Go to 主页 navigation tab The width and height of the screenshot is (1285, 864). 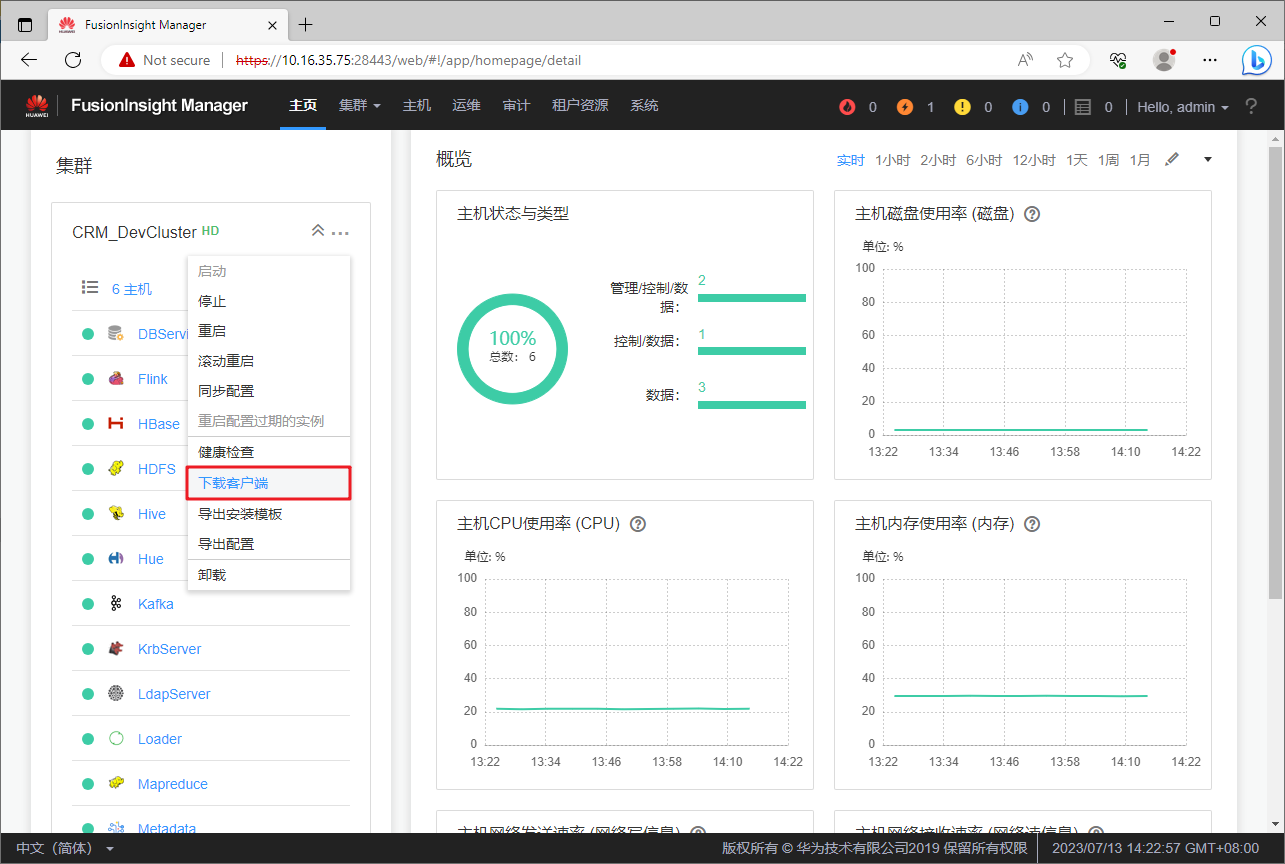(303, 106)
